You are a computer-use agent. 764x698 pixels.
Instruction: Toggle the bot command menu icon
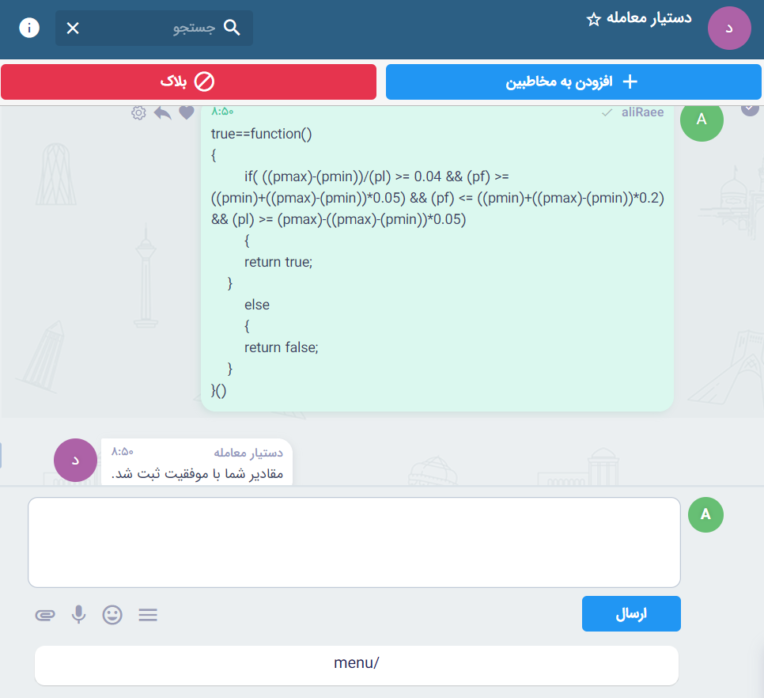tap(148, 615)
